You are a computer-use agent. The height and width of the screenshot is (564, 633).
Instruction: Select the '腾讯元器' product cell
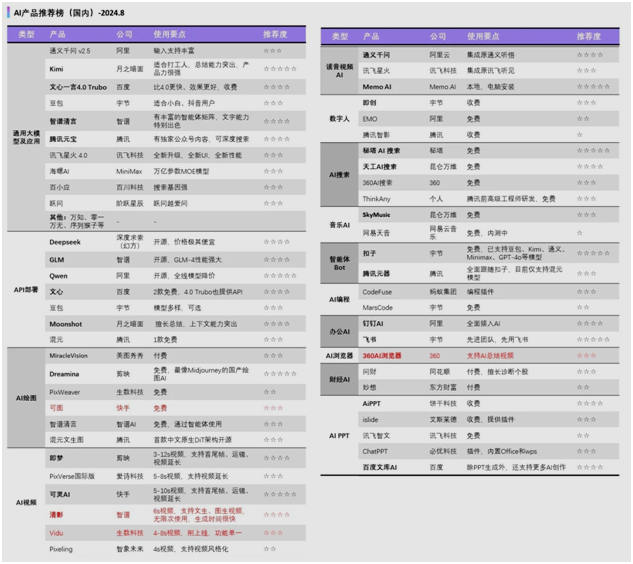[x=376, y=274]
